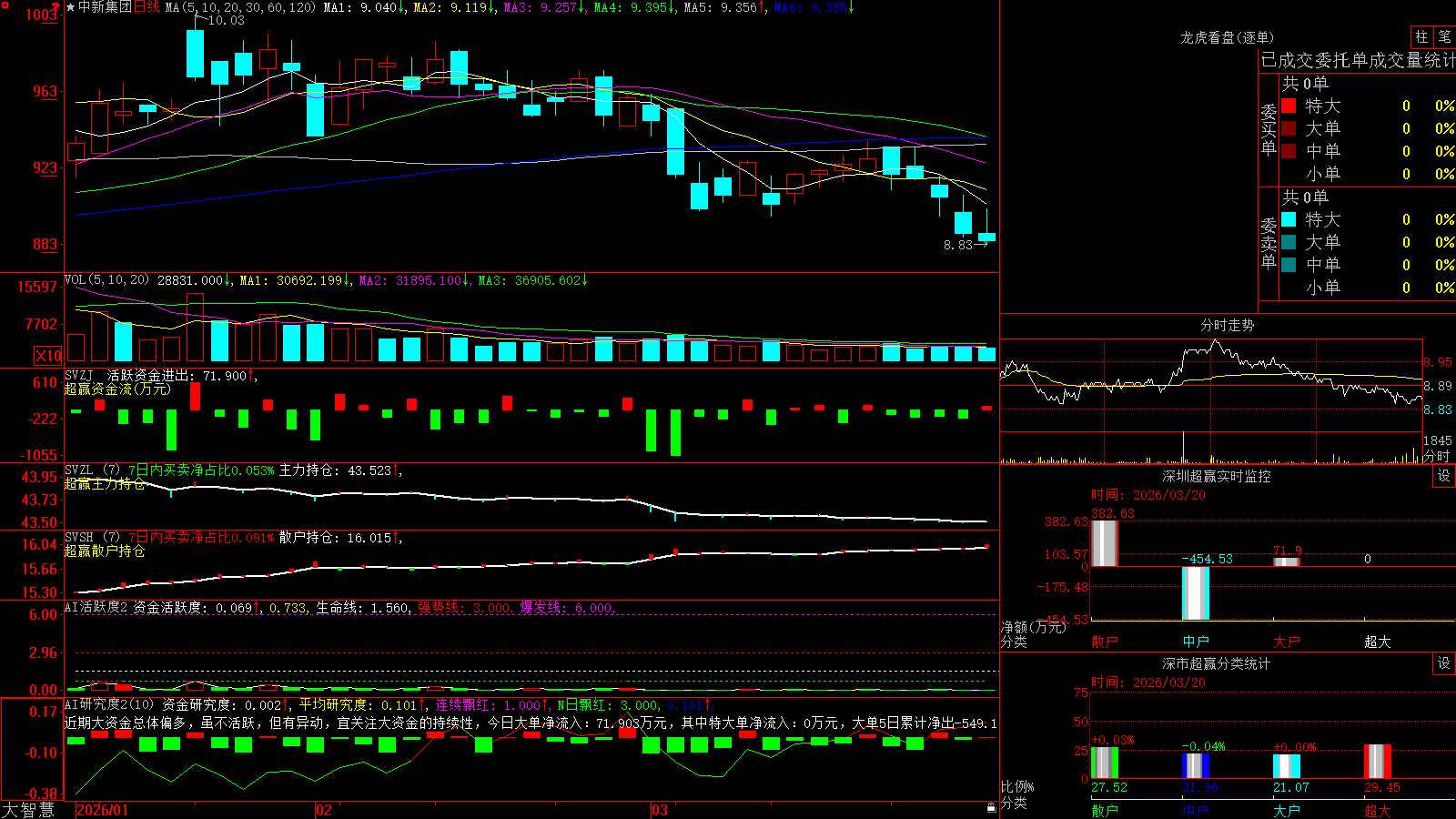Screen dimensions: 1456x819
Task: Click the 29.45 超大 bar in 分类统计
Action: pos(1378,762)
